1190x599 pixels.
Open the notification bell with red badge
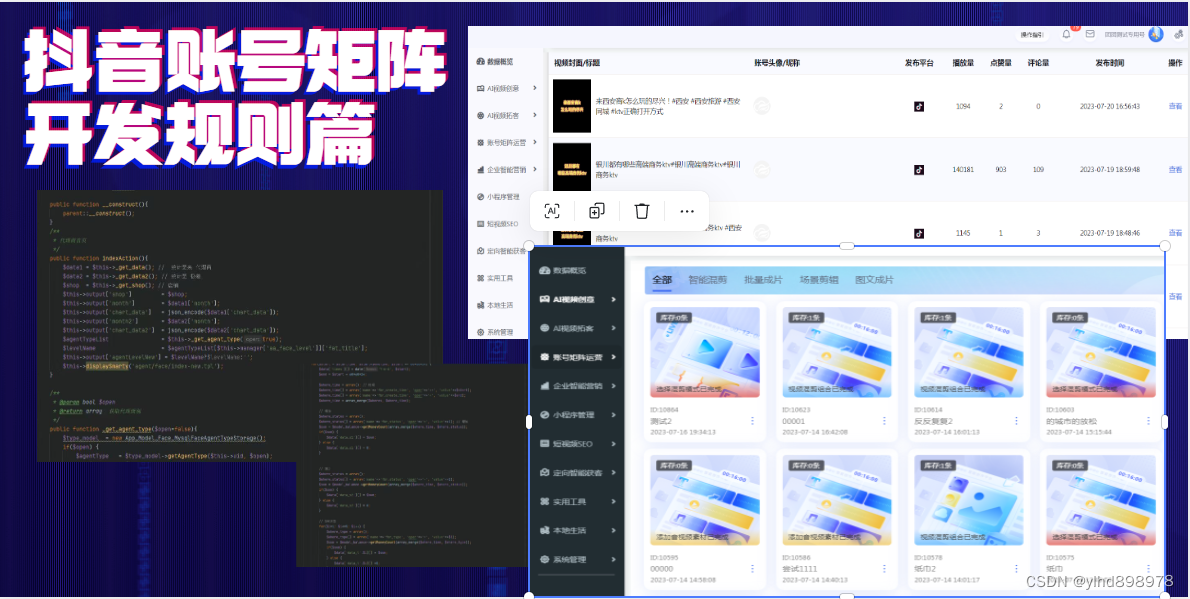pos(1066,34)
